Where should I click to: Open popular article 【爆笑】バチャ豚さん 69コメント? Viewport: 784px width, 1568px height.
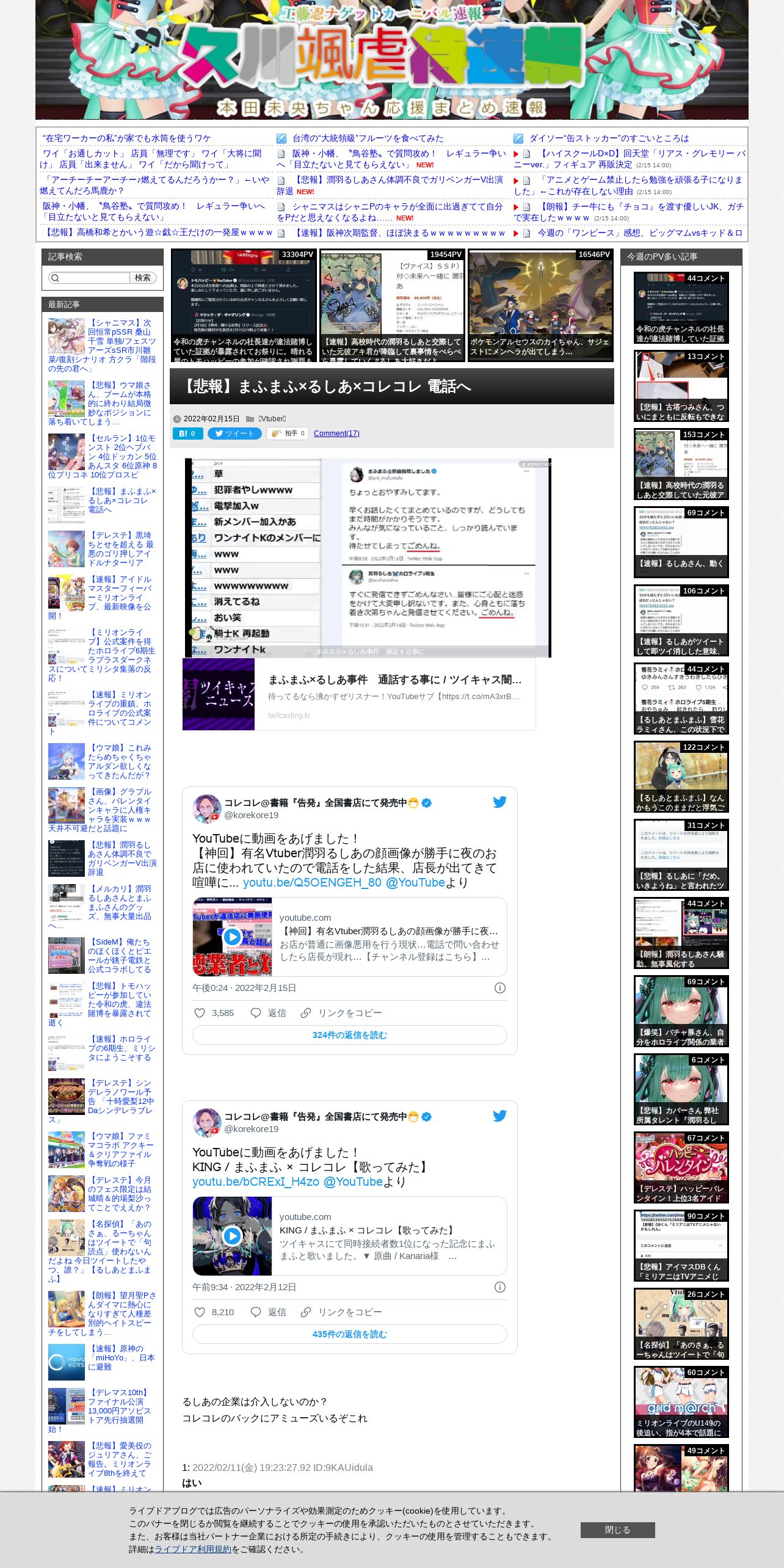coord(681,1012)
